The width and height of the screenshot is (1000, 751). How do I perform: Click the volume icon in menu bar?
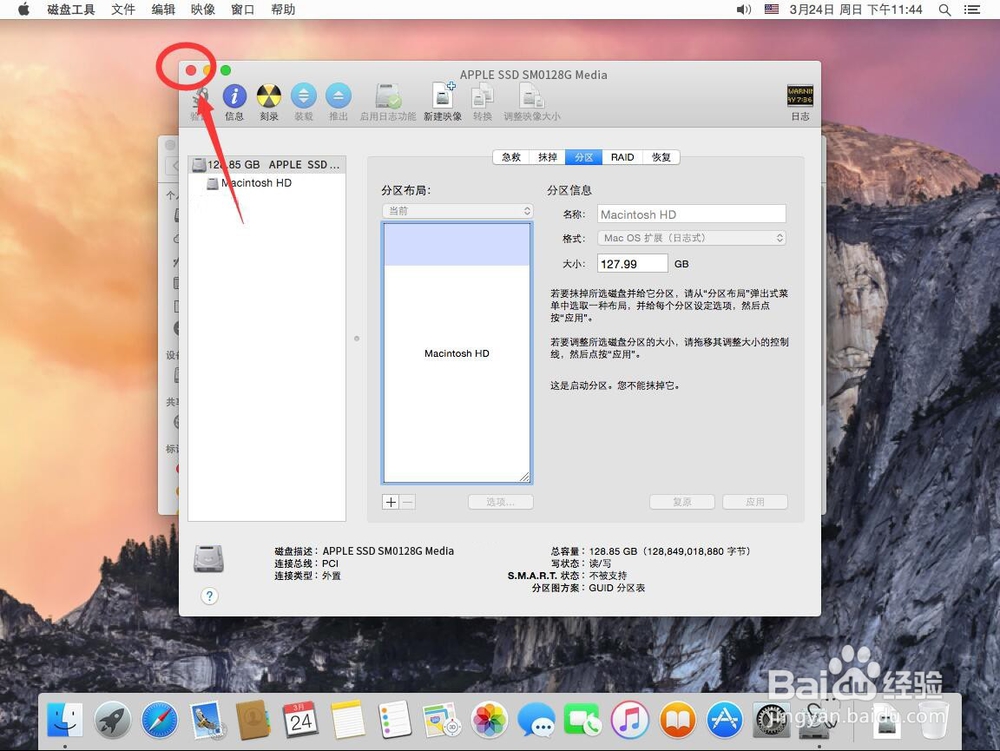(x=744, y=10)
